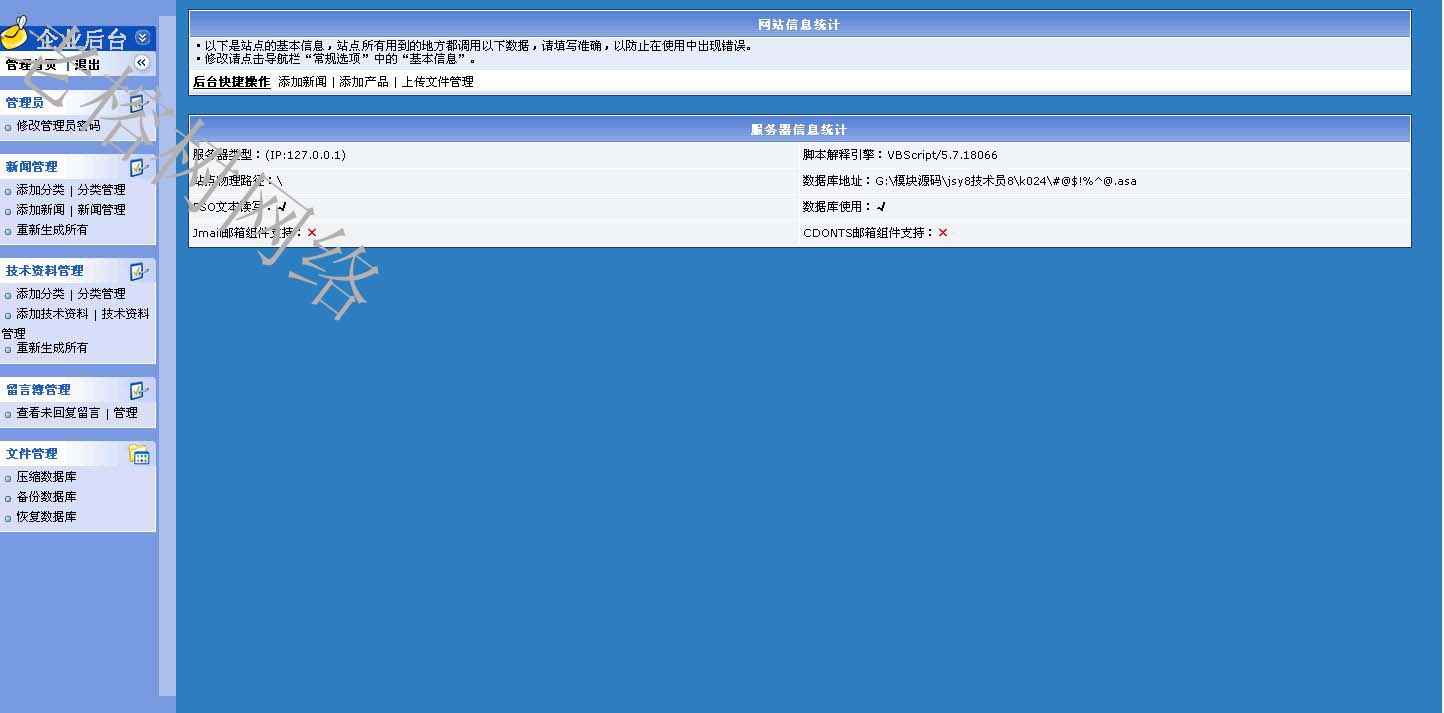Click the 技术资料管理 section header icon
The image size is (1444, 713).
pos(139,271)
